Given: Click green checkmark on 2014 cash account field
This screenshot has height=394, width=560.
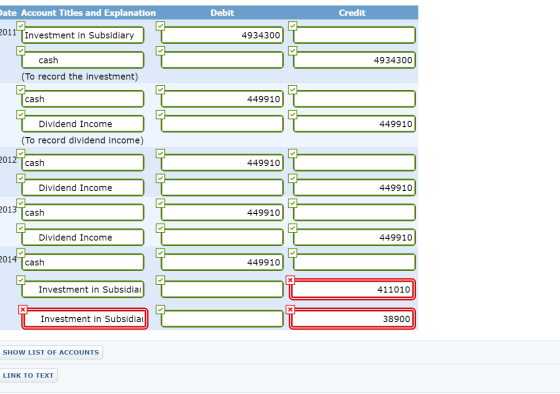Looking at the screenshot, I should pyautogui.click(x=21, y=253).
